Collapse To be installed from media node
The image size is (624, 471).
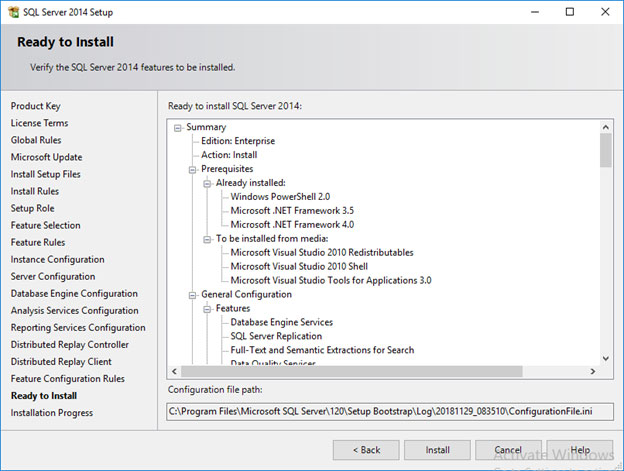pyautogui.click(x=207, y=239)
